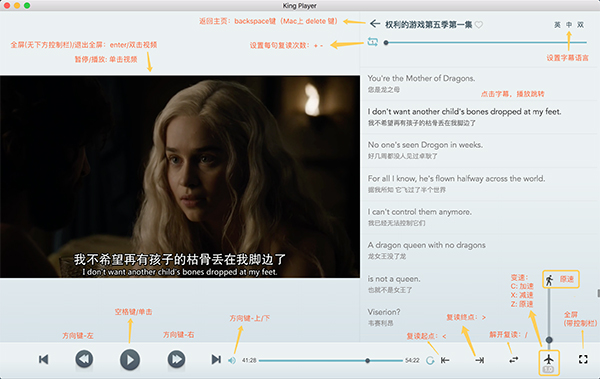Jump to next sentence with fast-forward button

(x=176, y=359)
